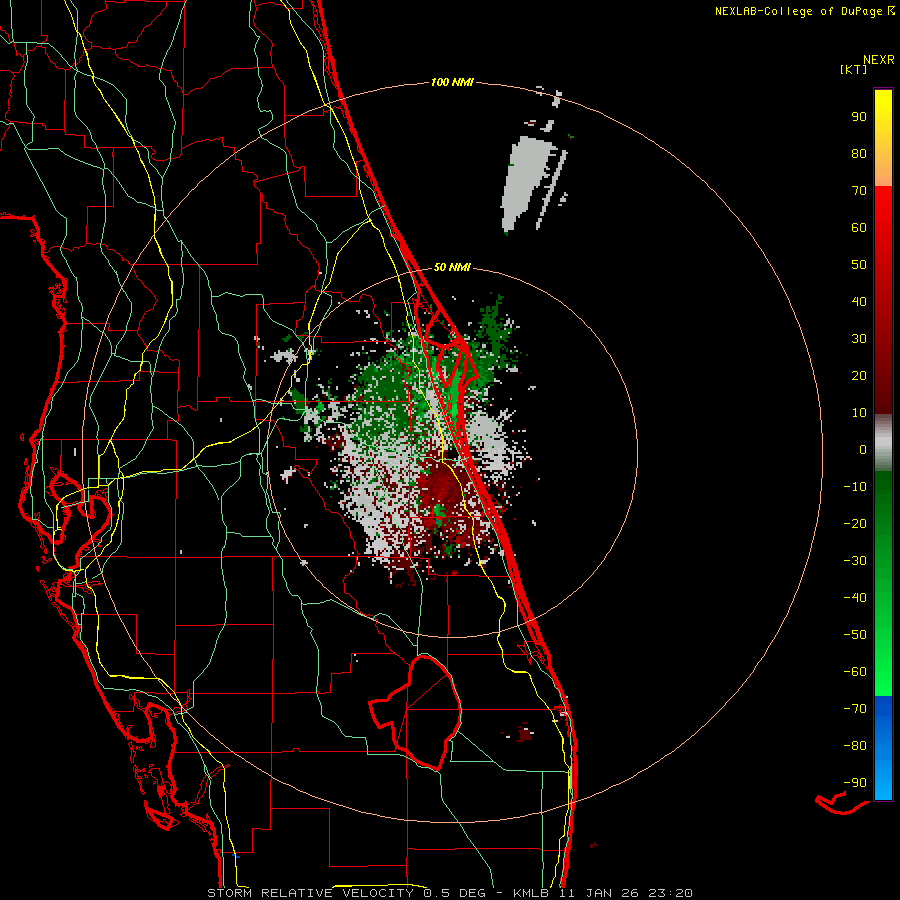Click the 0 value on the velocity scale
The height and width of the screenshot is (900, 900).
(863, 450)
